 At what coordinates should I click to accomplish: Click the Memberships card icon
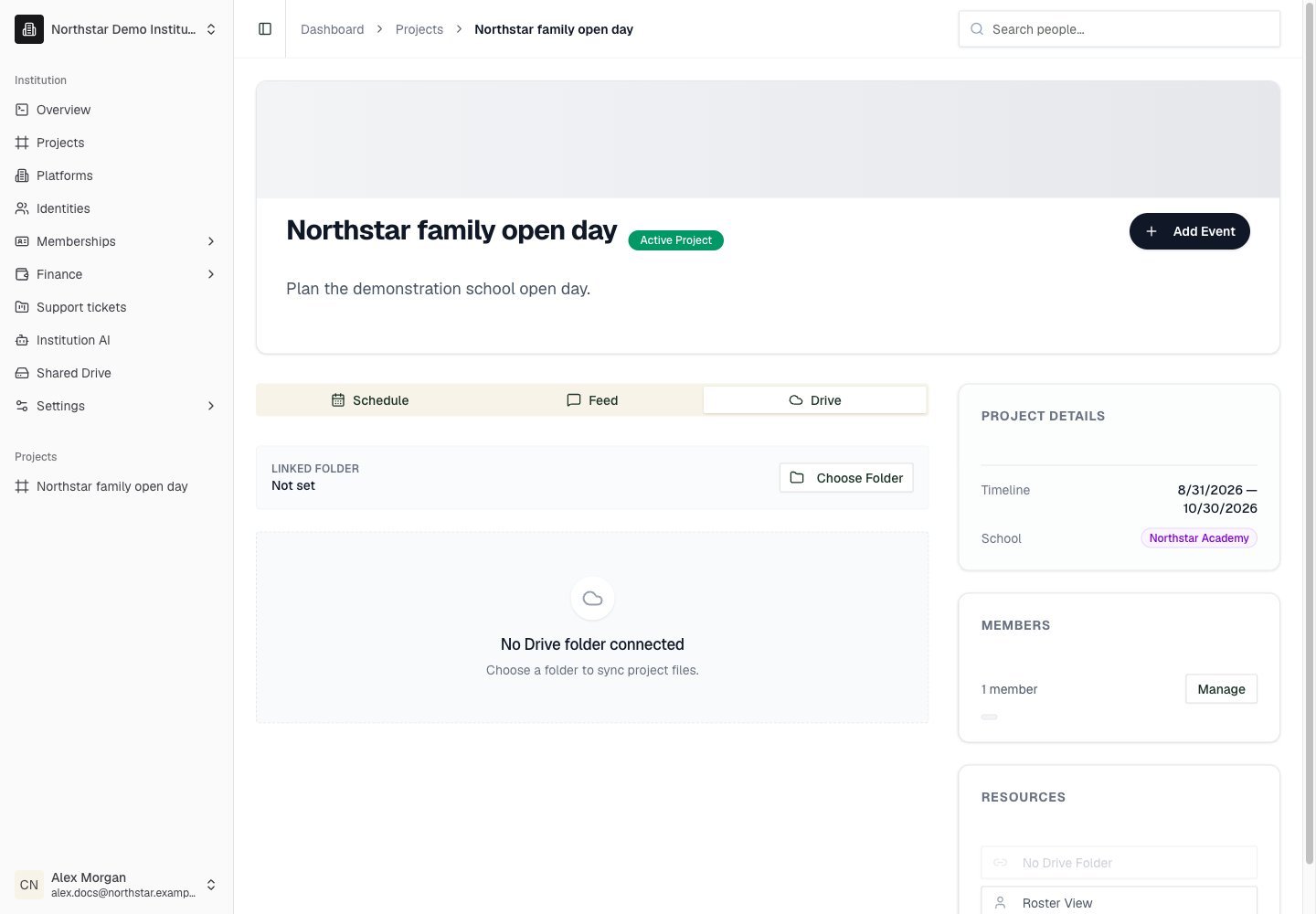tap(22, 241)
